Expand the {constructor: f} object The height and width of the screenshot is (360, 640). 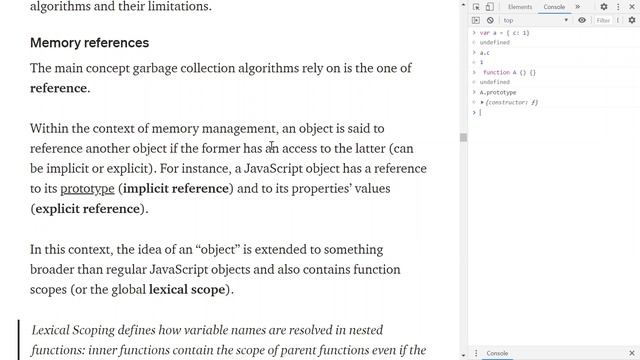pyautogui.click(x=482, y=102)
